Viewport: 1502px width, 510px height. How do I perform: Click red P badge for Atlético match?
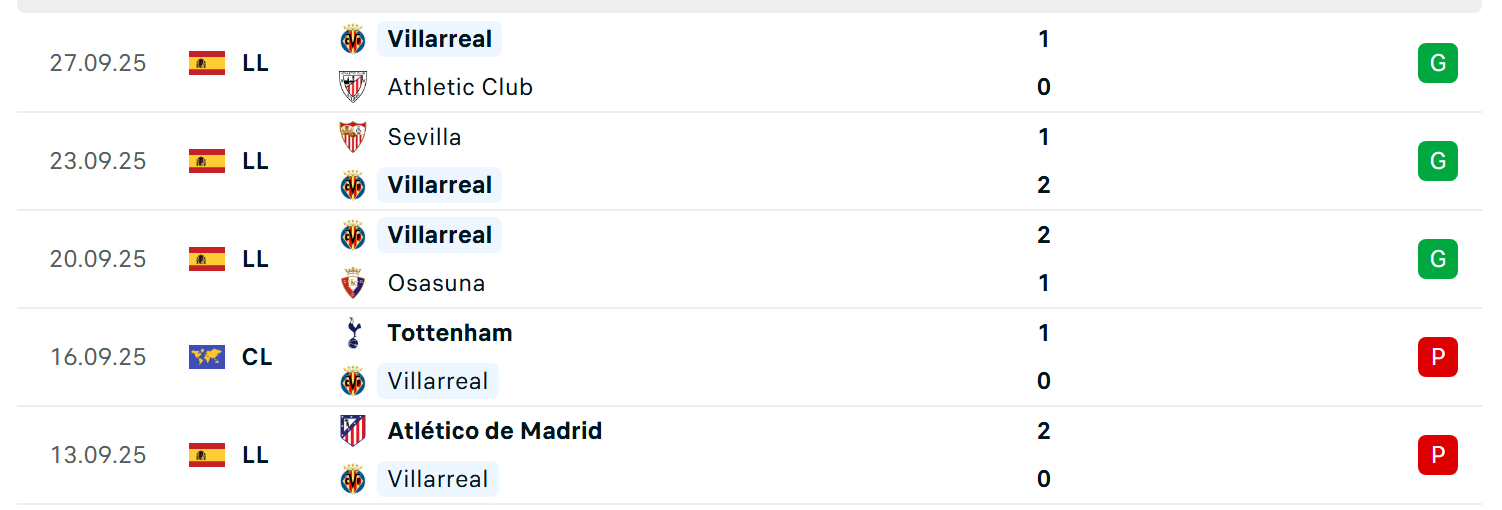(1437, 455)
